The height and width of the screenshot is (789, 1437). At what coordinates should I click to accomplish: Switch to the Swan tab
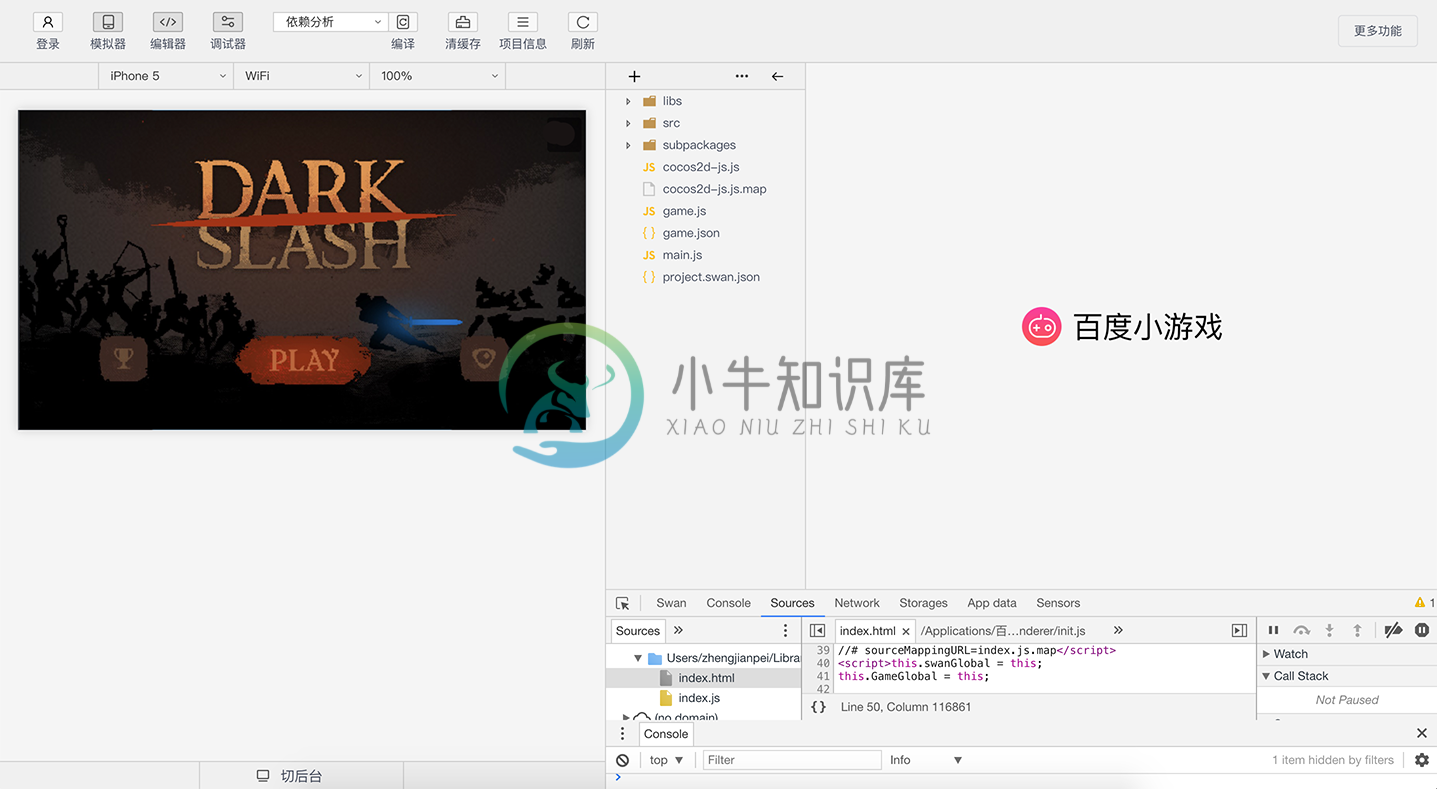pos(671,603)
